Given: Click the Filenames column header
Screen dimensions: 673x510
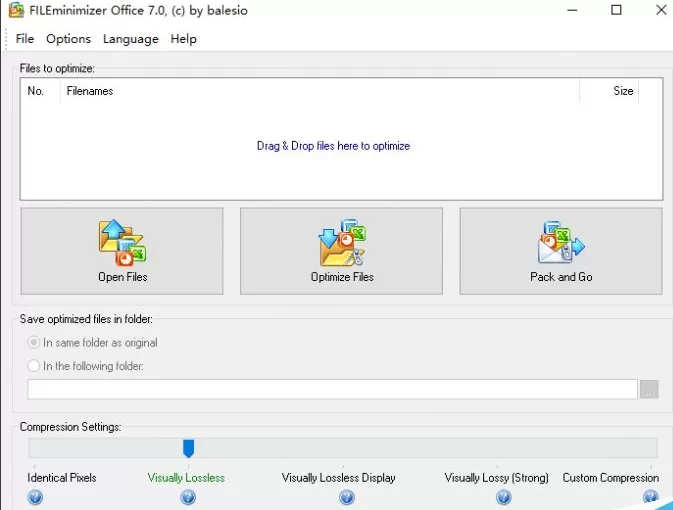Looking at the screenshot, I should [x=320, y=91].
